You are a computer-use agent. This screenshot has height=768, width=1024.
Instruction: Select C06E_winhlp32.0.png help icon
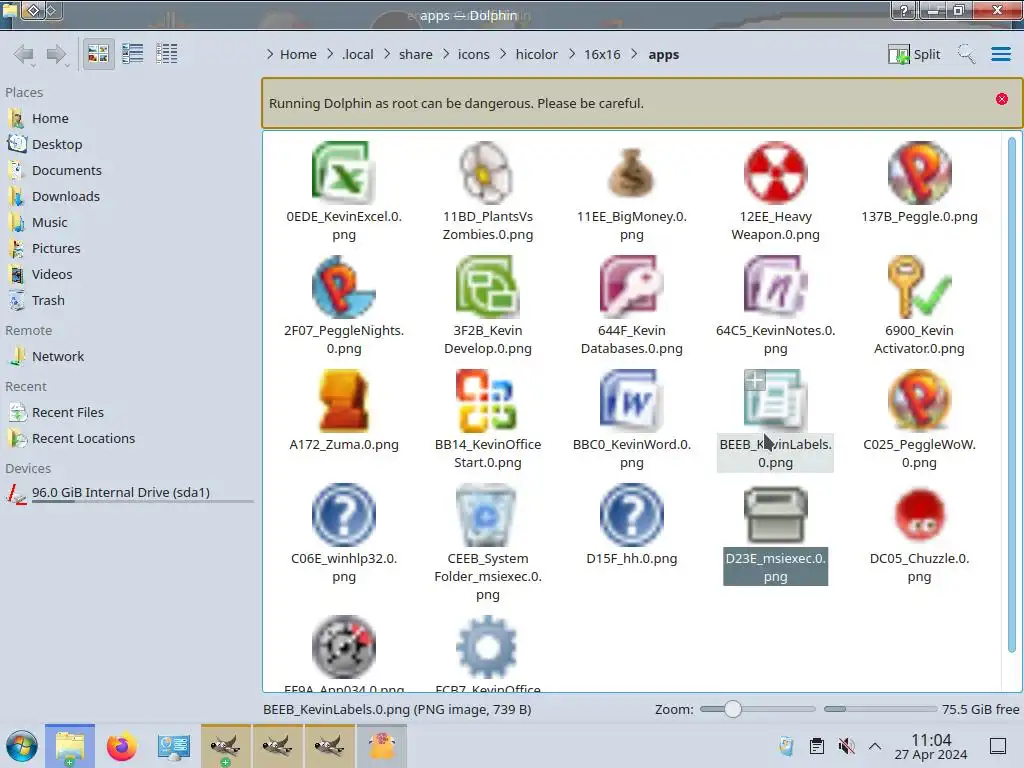pos(344,515)
